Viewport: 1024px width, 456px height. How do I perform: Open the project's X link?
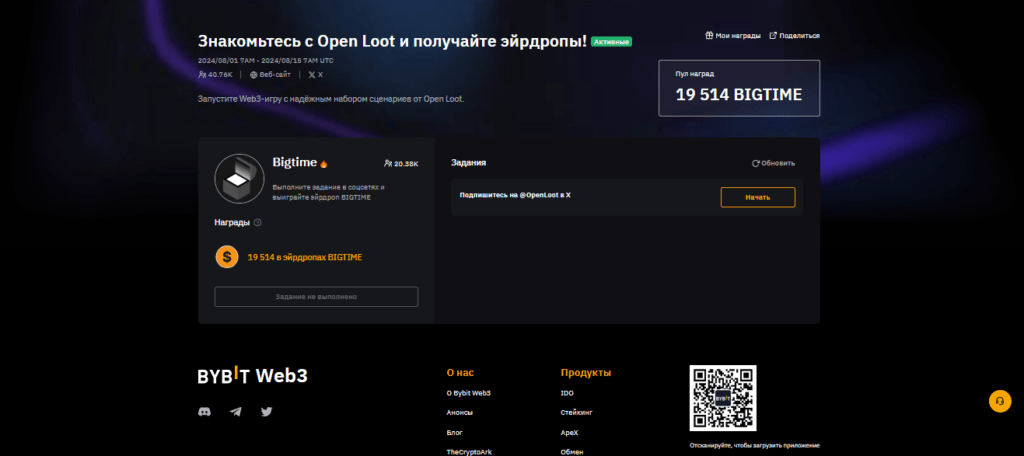[315, 74]
